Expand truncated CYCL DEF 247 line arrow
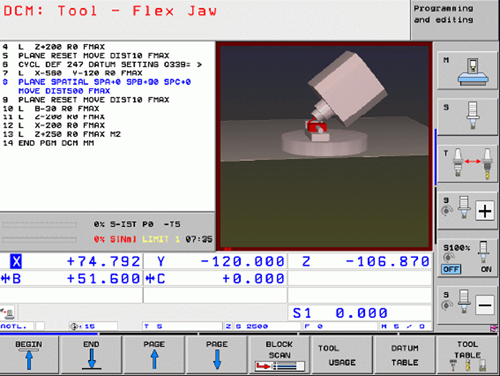The width and height of the screenshot is (500, 376). coord(199,65)
